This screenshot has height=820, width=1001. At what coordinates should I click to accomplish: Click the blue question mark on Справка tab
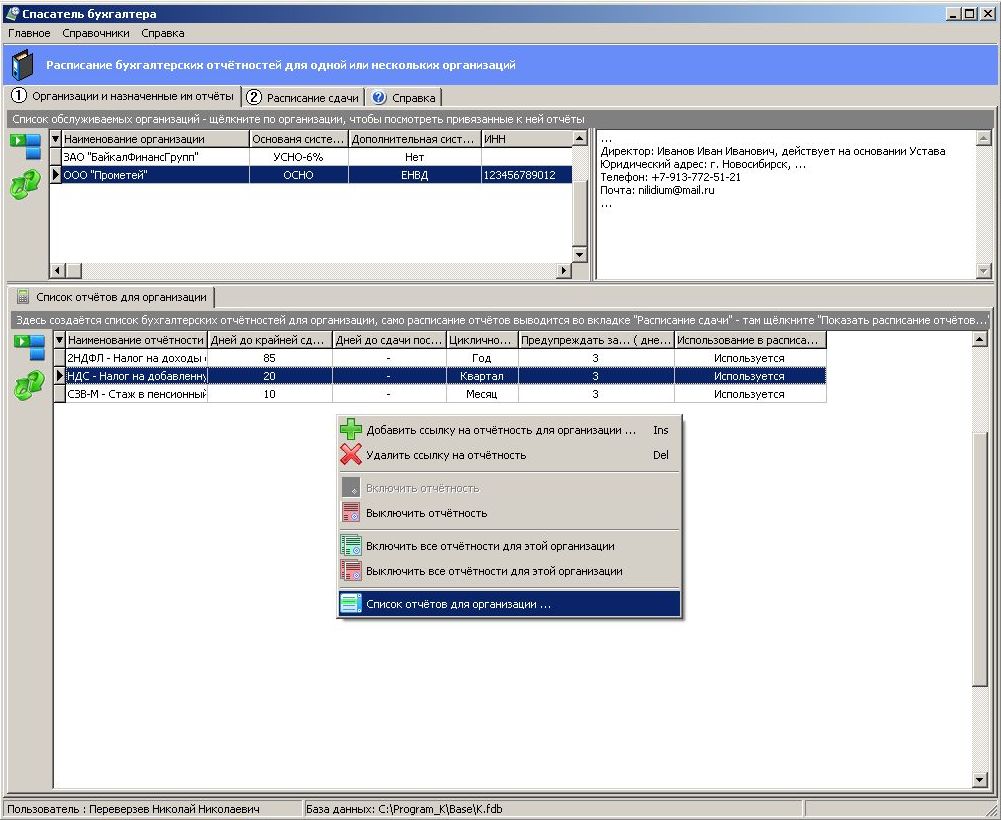click(x=379, y=98)
